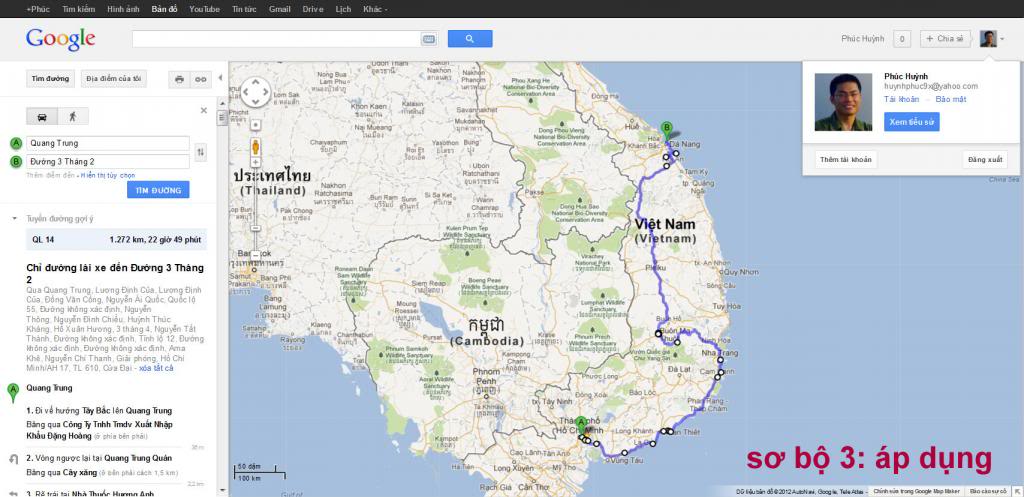Open Hình ảnh in the top bar
The height and width of the screenshot is (497, 1024).
click(123, 9)
